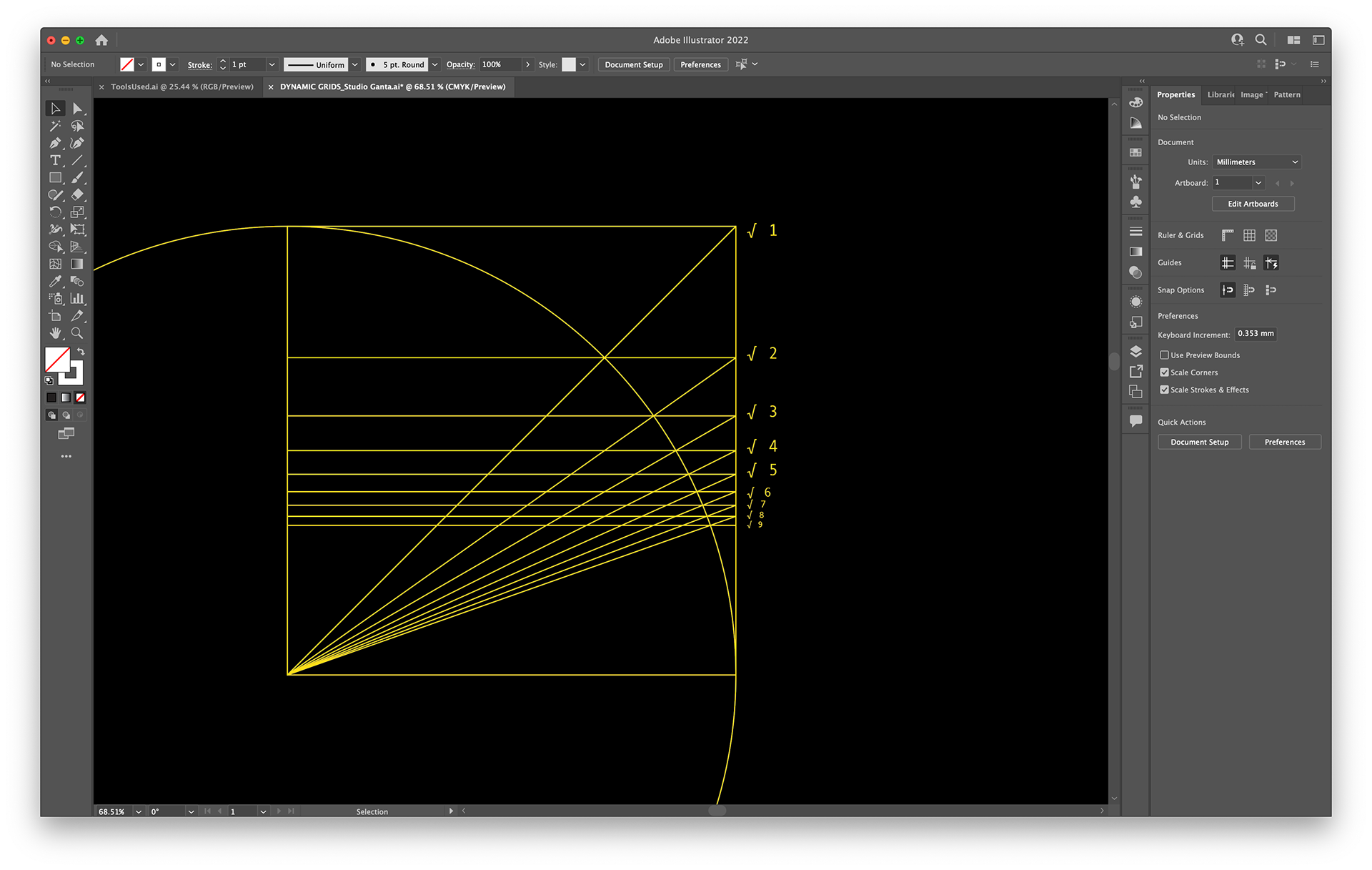Viewport: 1372px width, 870px height.
Task: Select the Pen tool
Action: 55,143
